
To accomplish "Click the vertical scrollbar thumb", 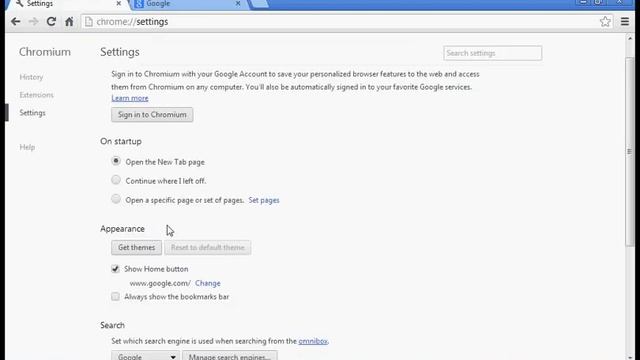I will click(x=629, y=152).
